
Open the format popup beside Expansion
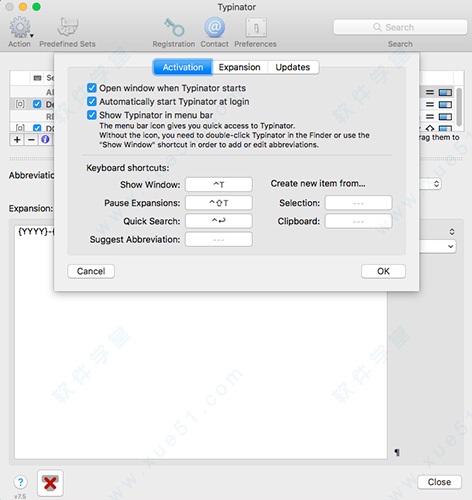point(451,231)
